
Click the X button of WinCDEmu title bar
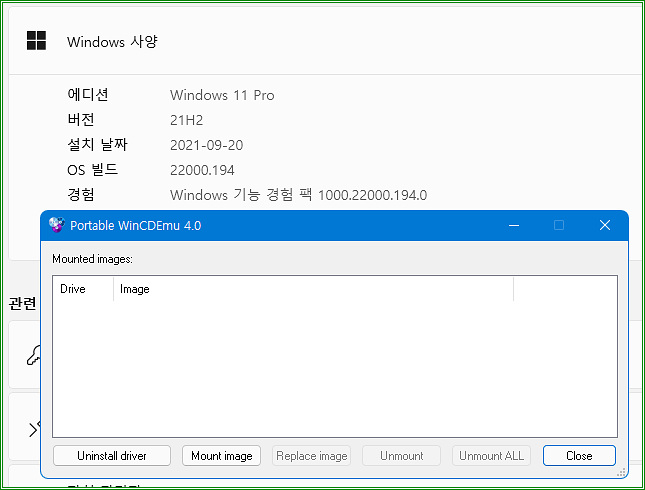tap(605, 225)
